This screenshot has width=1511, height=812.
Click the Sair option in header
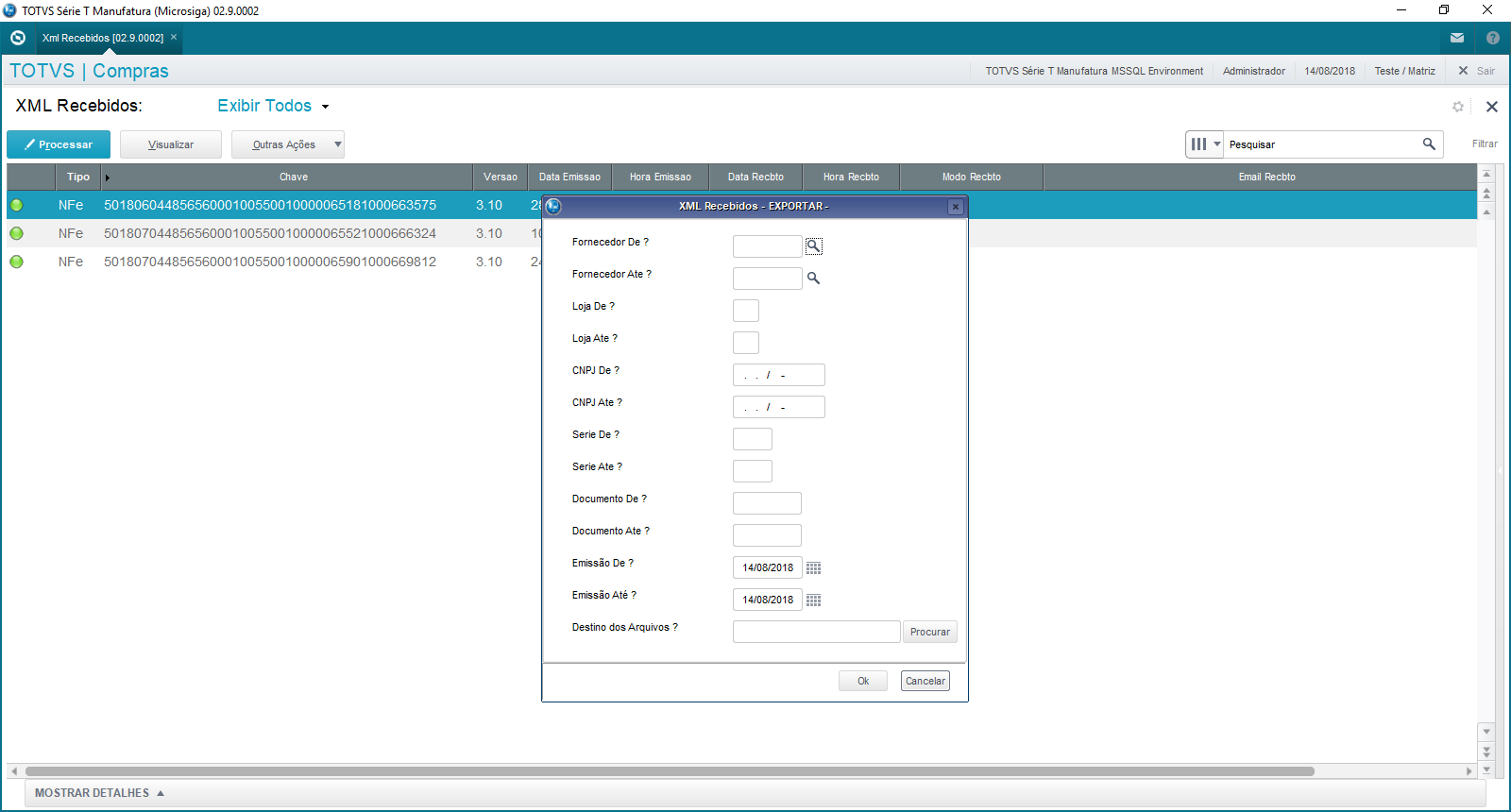click(x=1477, y=71)
